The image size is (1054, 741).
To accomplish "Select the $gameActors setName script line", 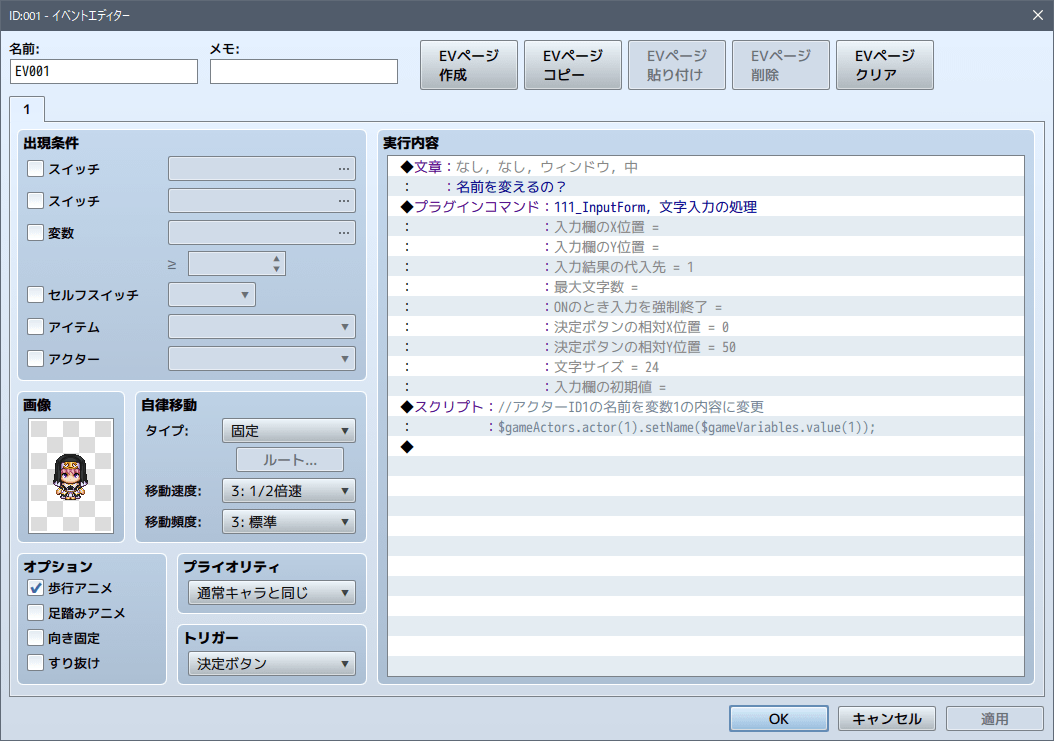I will click(706, 427).
